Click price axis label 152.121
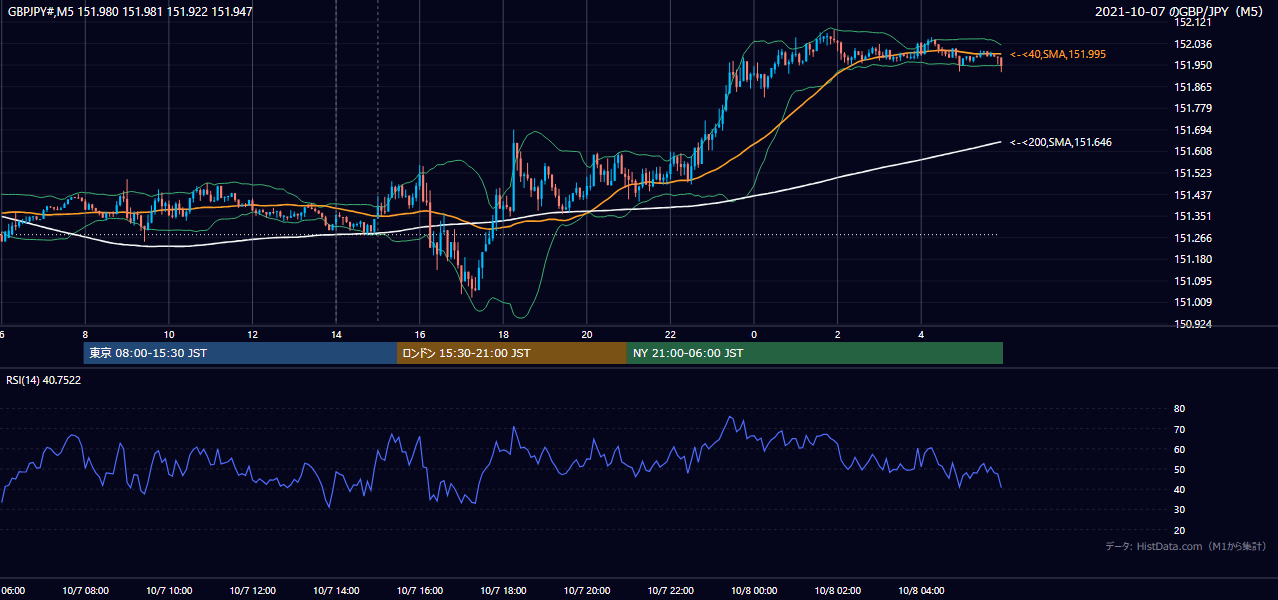 click(x=1193, y=22)
